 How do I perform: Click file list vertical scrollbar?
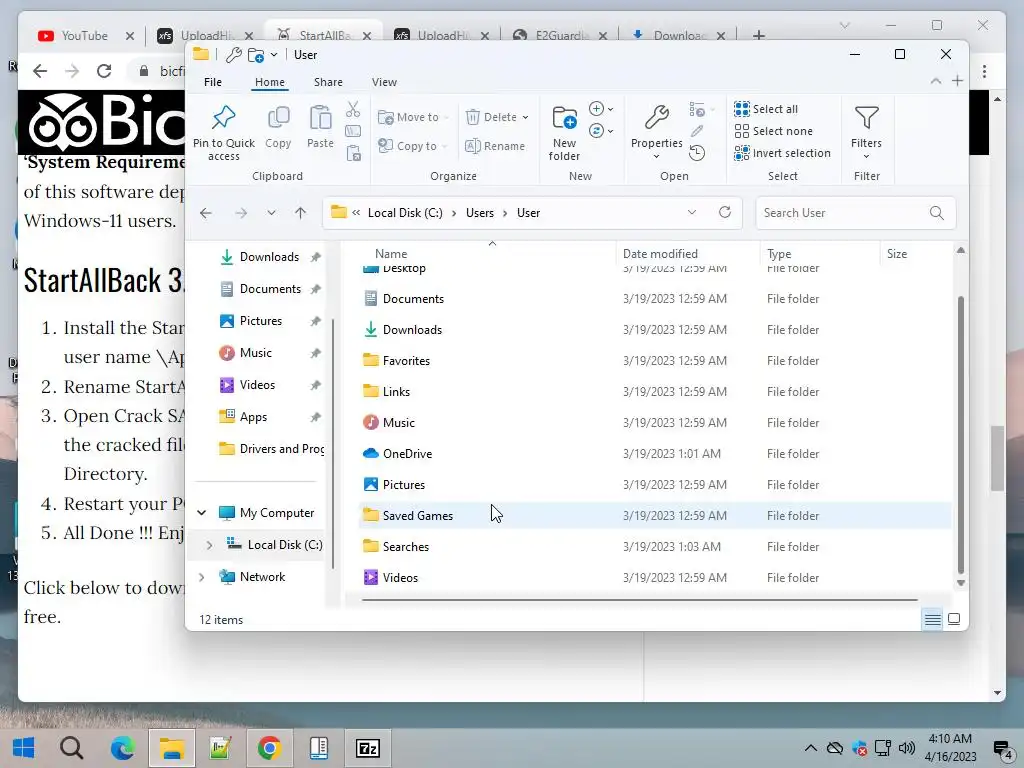point(960,434)
